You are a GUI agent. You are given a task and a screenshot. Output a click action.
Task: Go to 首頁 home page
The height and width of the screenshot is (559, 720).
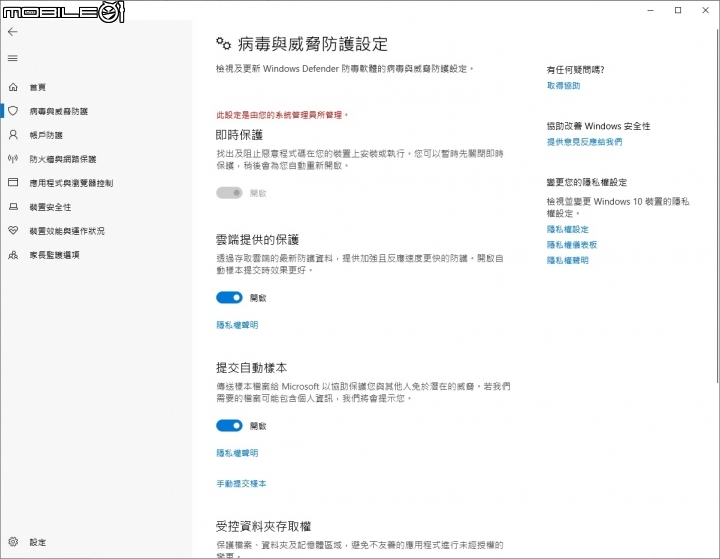coord(38,87)
